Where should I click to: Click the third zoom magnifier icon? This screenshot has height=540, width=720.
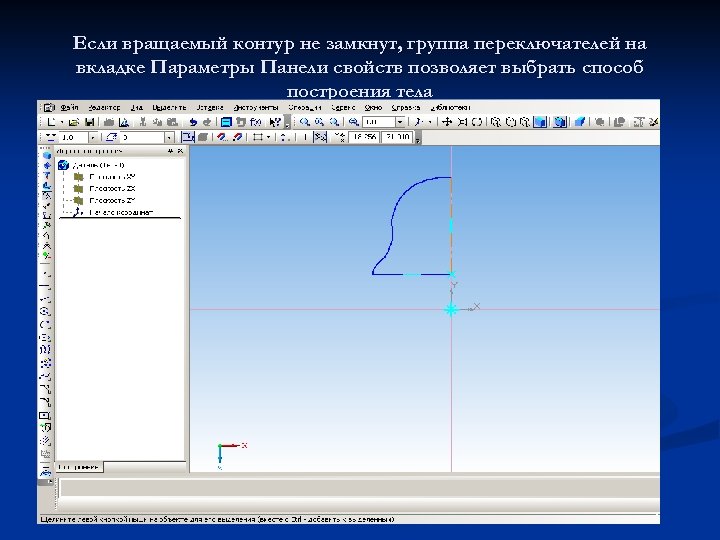point(334,122)
